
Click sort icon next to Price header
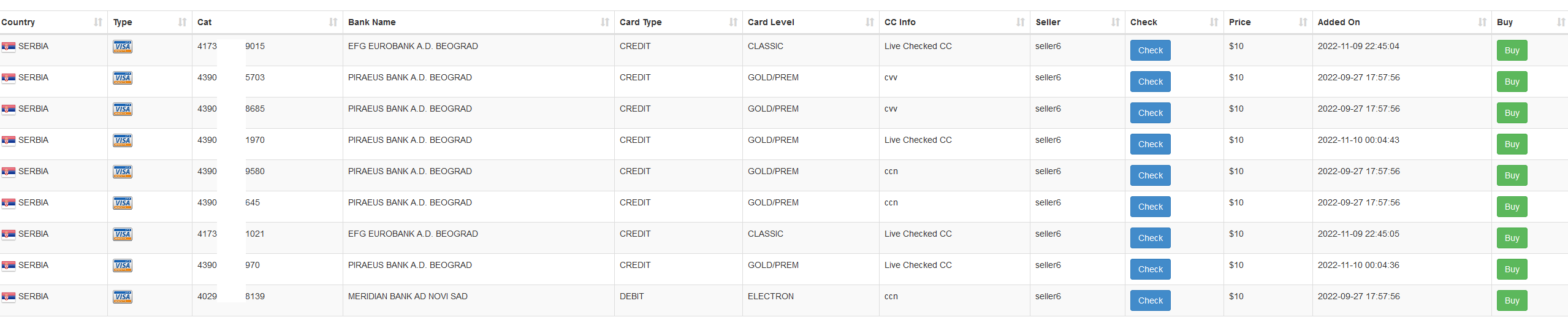tap(1303, 22)
